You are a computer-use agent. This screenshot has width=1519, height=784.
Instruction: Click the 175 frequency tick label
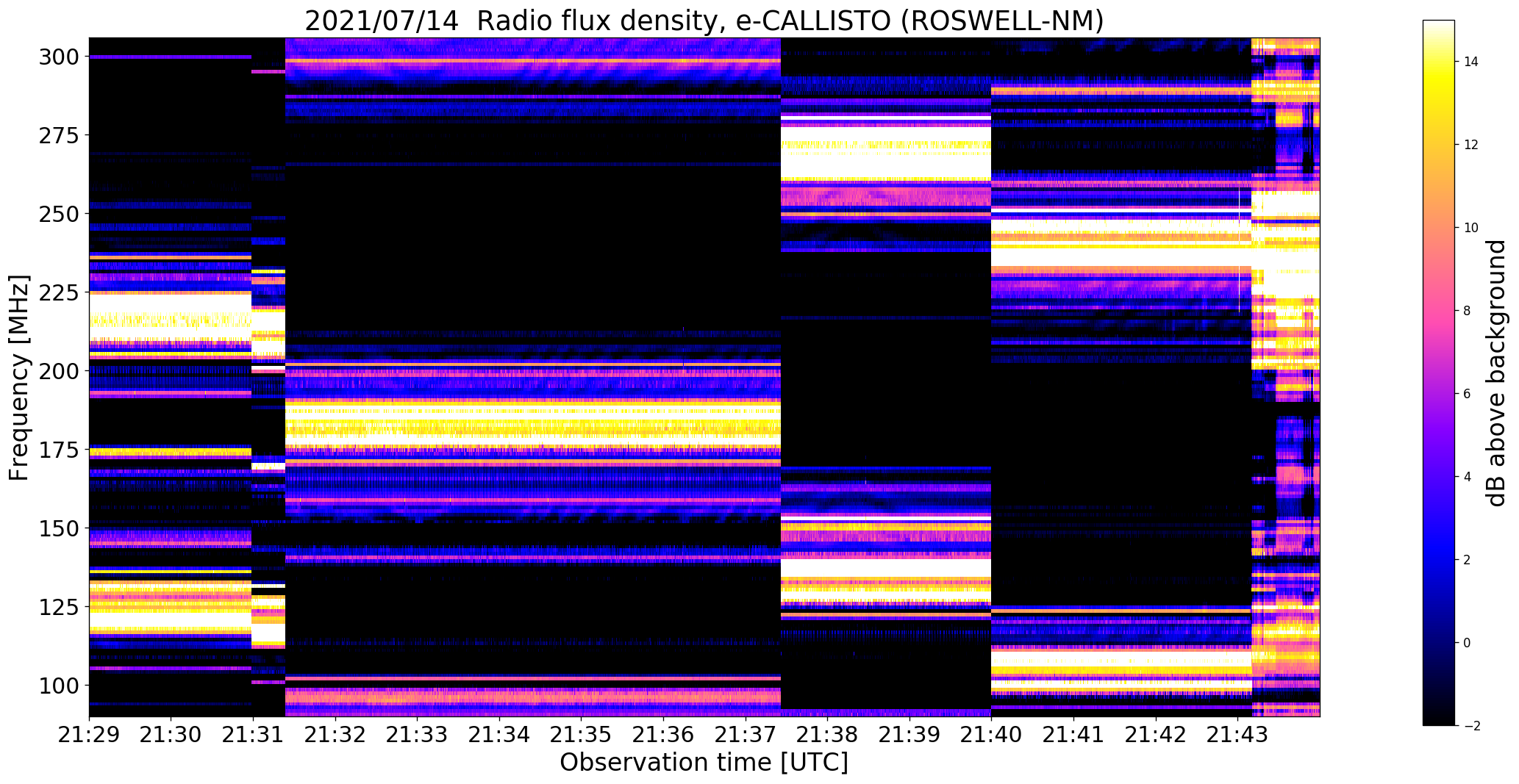(59, 450)
